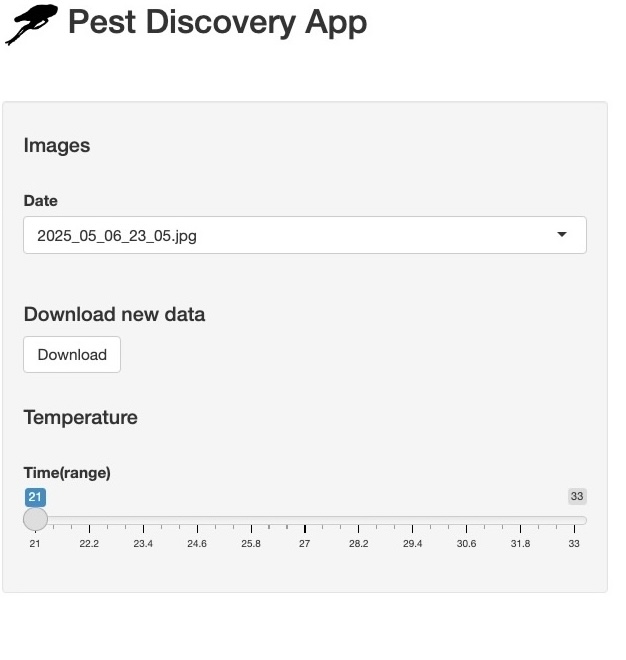Click the Images section heading
This screenshot has height=660, width=626.
pyautogui.click(x=57, y=146)
